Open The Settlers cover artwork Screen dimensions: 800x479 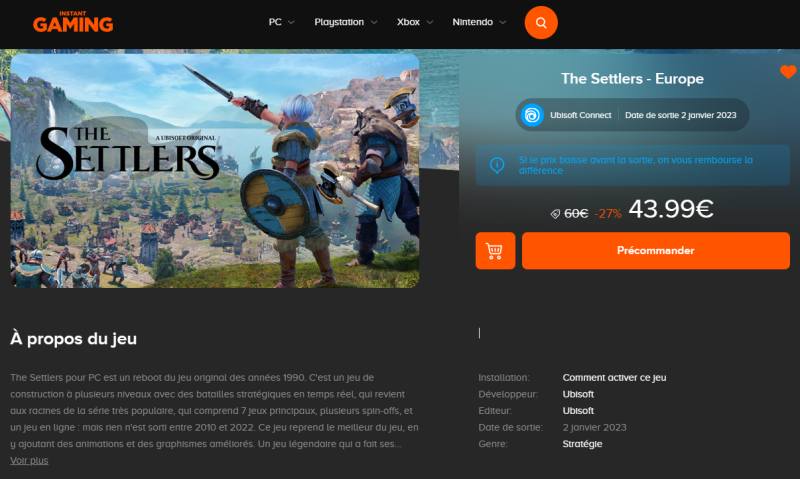pyautogui.click(x=215, y=171)
